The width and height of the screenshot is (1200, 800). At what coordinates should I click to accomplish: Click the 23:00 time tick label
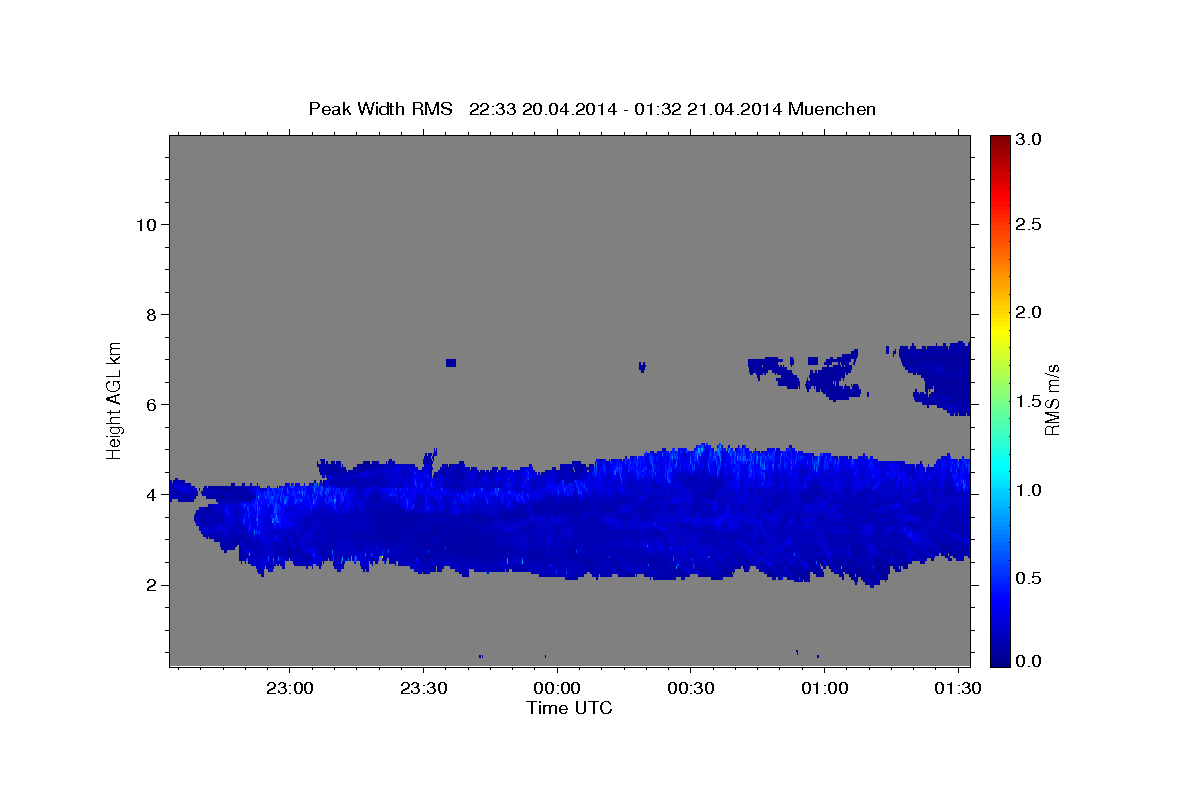290,689
